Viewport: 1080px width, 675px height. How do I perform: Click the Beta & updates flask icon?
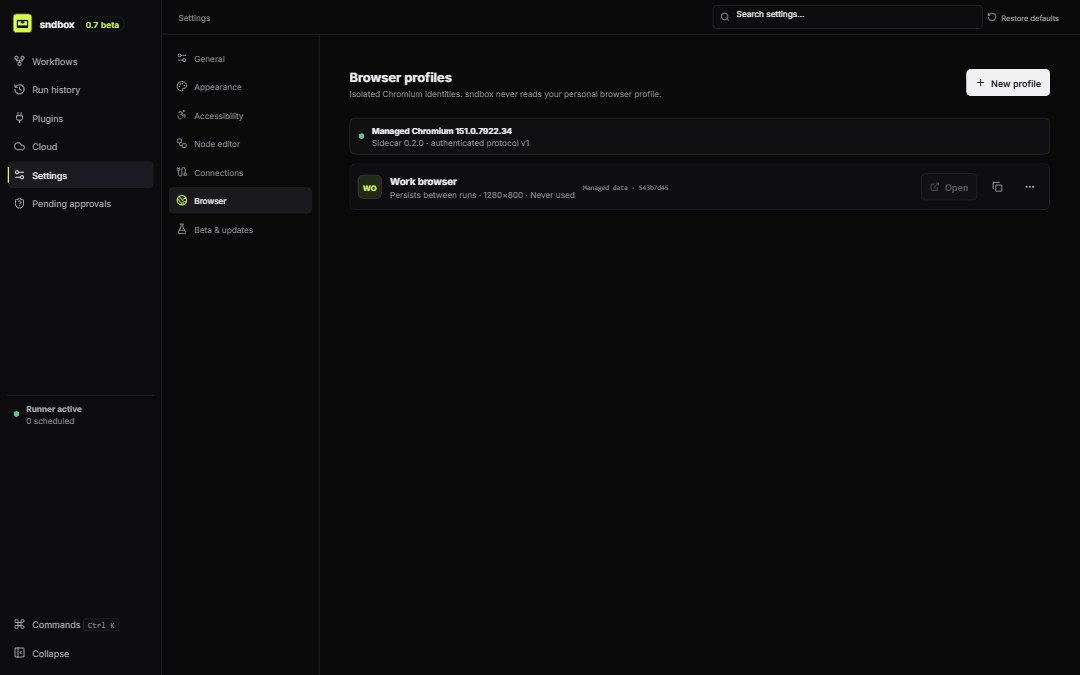click(182, 229)
